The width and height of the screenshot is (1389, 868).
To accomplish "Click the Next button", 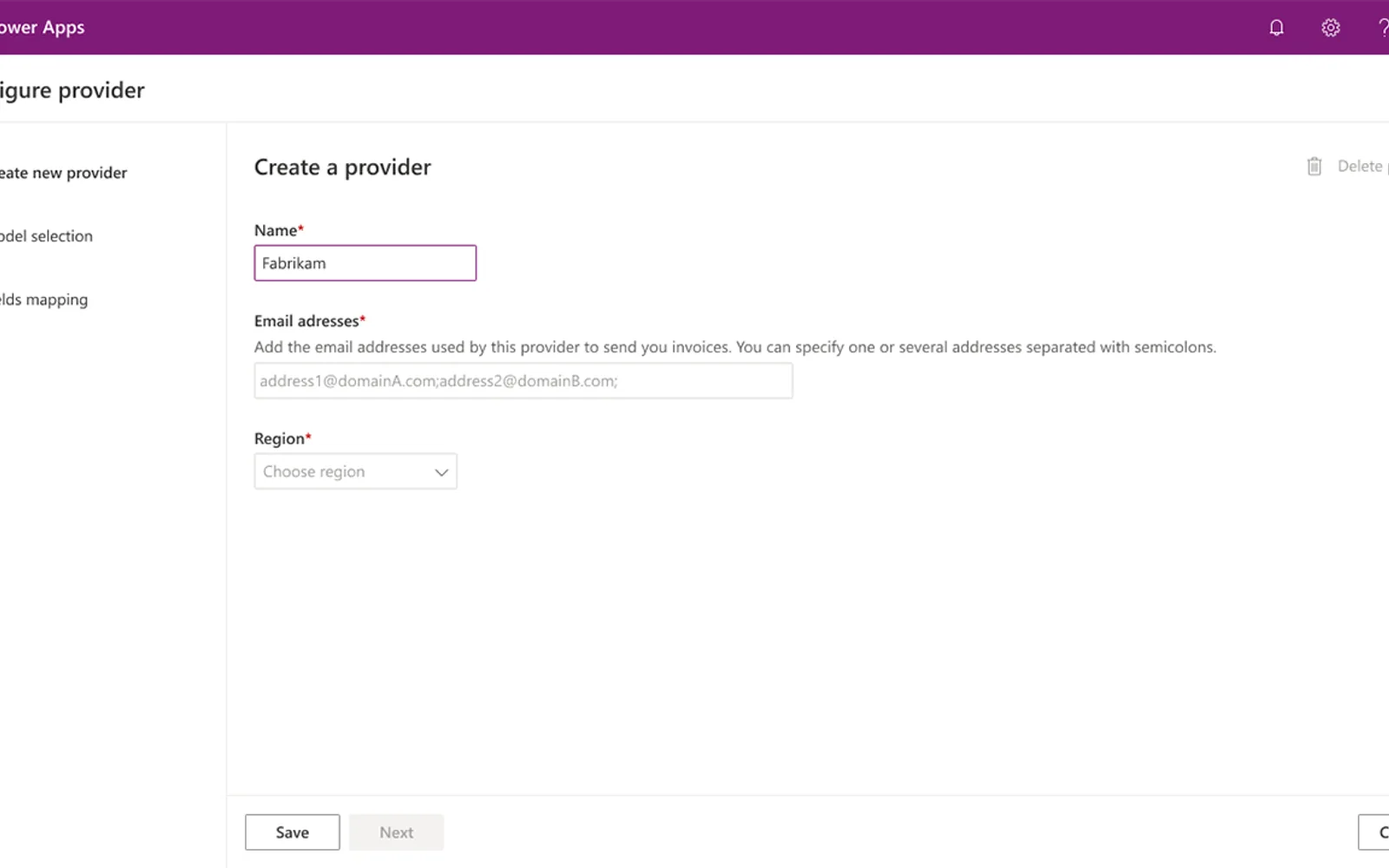I will pyautogui.click(x=397, y=832).
